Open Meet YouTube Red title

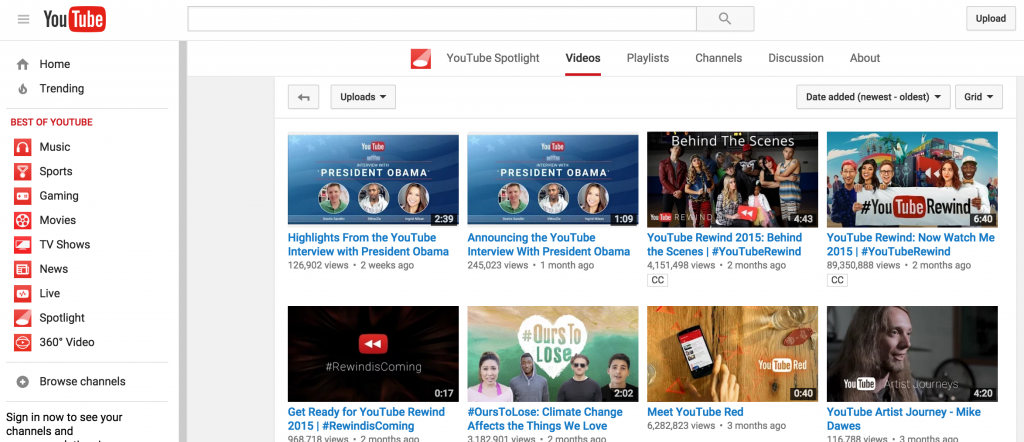click(x=696, y=412)
